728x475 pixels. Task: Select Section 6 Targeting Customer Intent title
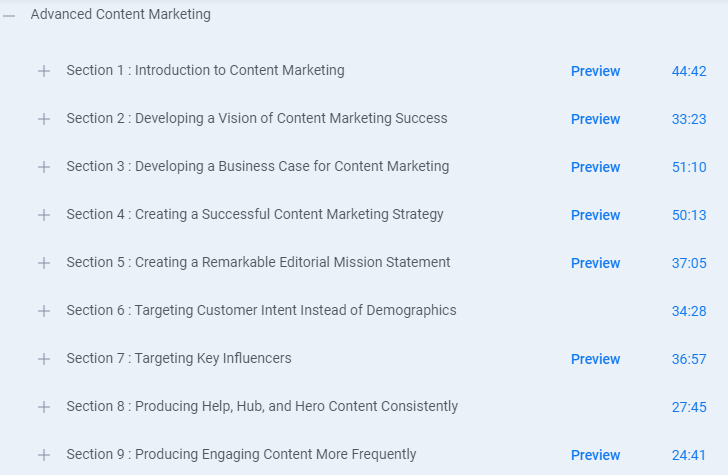(x=261, y=310)
